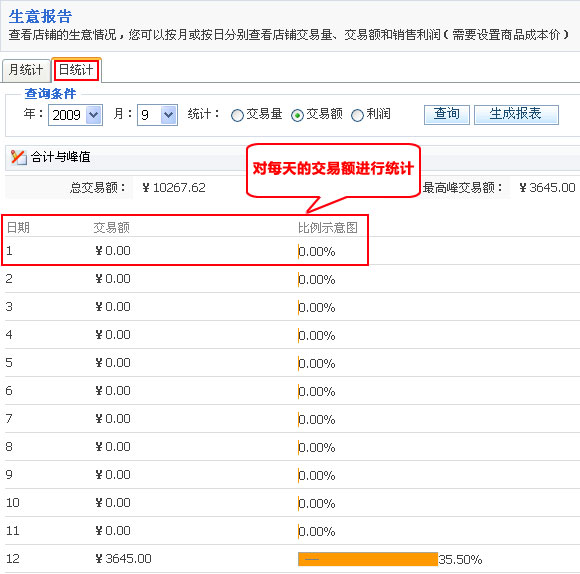The image size is (580, 574).
Task: Click the 35.50% percentage text
Action: tap(460, 560)
